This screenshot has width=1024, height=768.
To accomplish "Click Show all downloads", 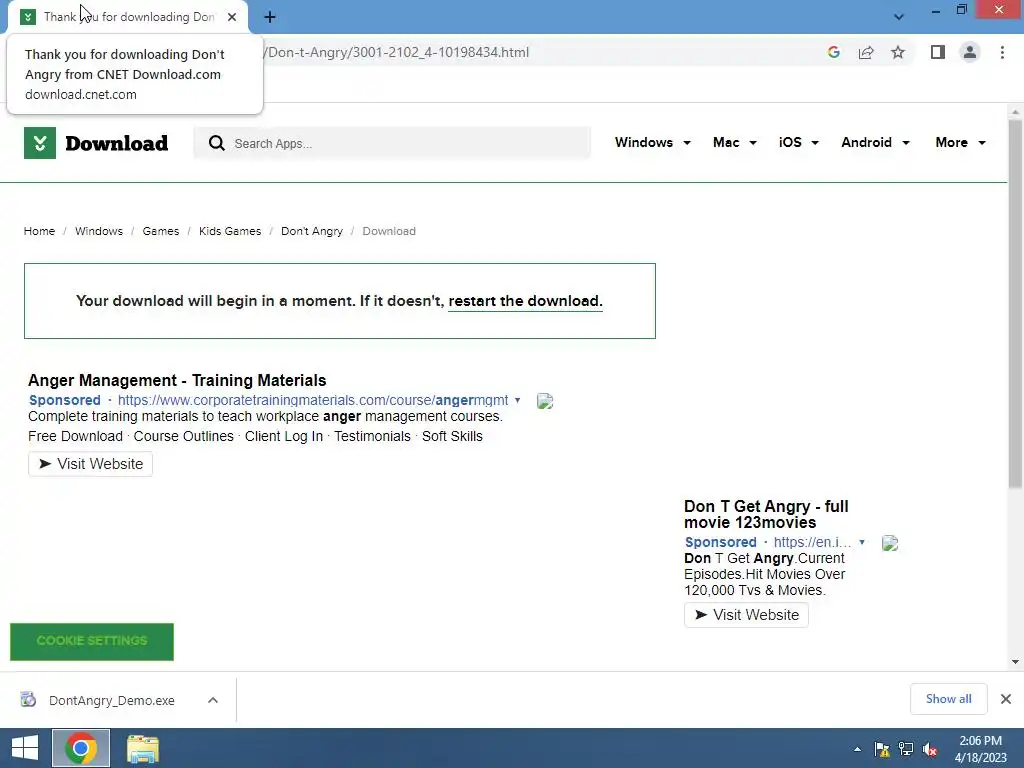I will 948,699.
